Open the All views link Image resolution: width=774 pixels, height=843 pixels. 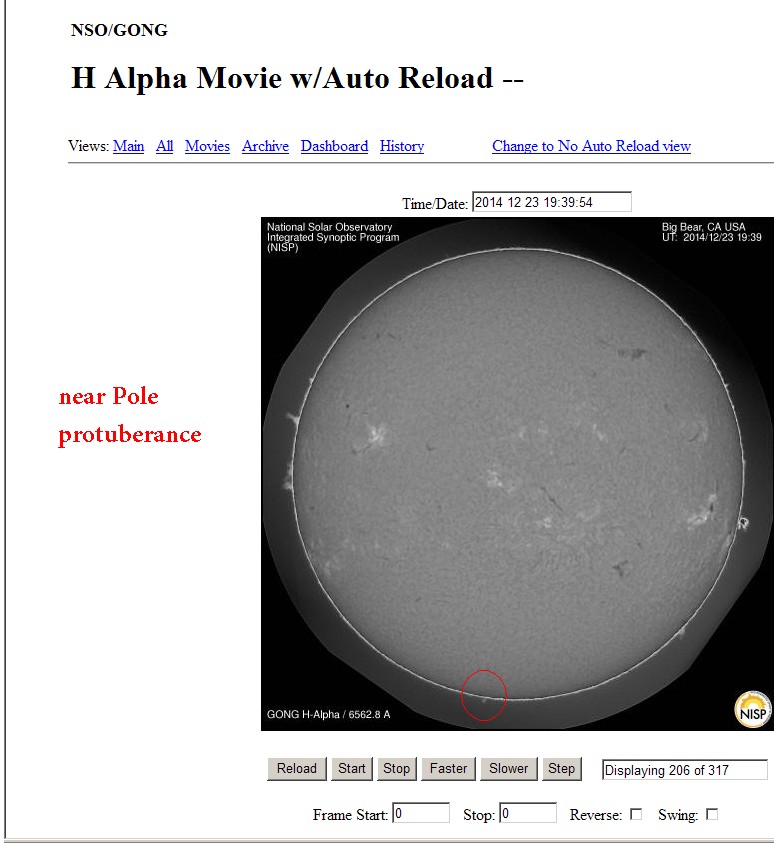pyautogui.click(x=164, y=146)
